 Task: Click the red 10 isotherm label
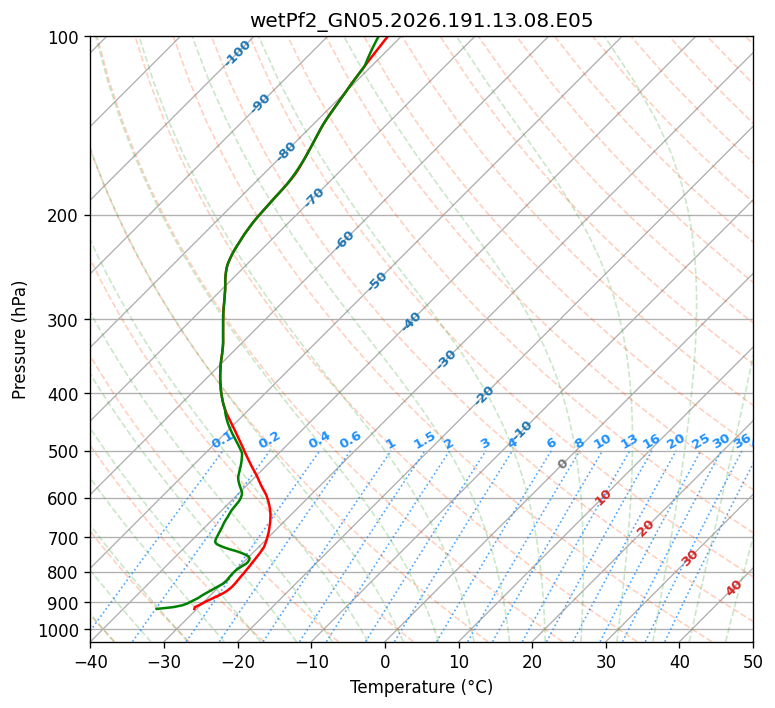[x=603, y=497]
